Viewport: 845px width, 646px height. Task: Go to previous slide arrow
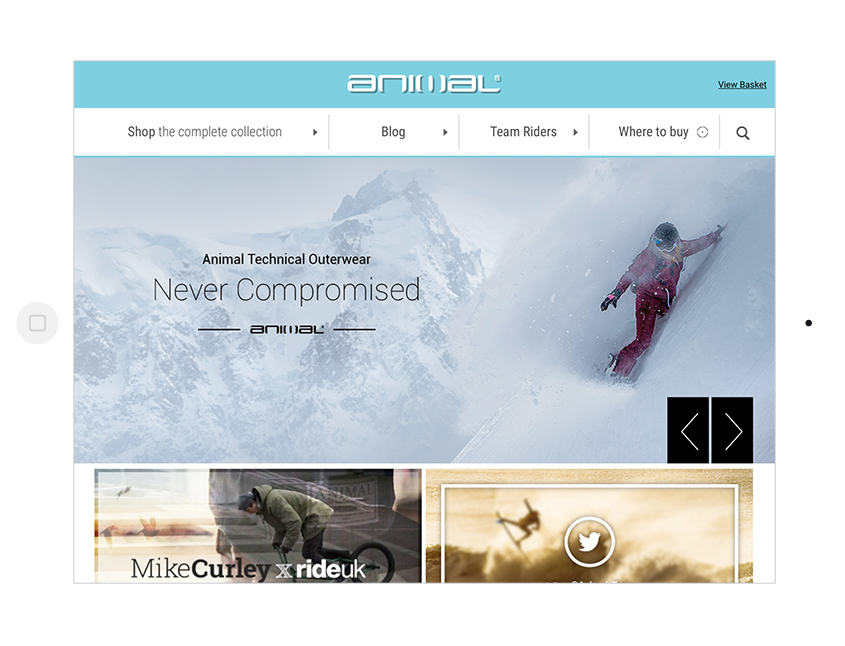(x=688, y=430)
